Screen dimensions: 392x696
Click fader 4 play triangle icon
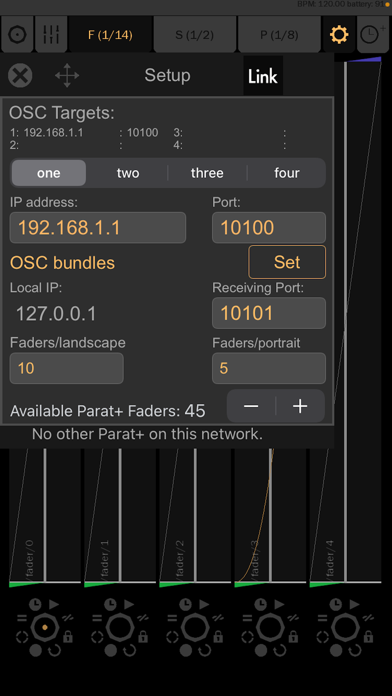[x=354, y=604]
